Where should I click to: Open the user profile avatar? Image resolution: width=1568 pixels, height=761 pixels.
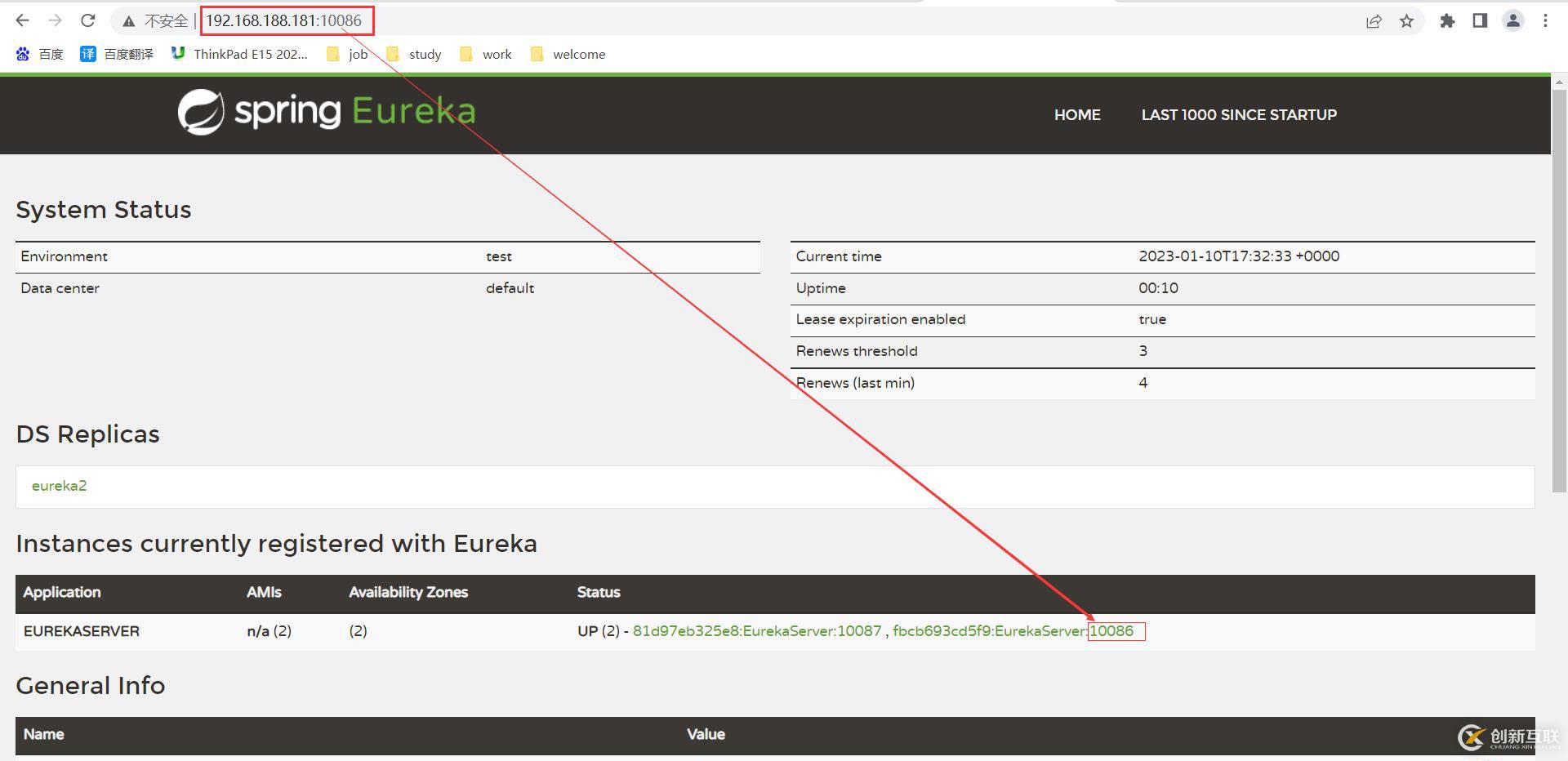click(x=1512, y=21)
